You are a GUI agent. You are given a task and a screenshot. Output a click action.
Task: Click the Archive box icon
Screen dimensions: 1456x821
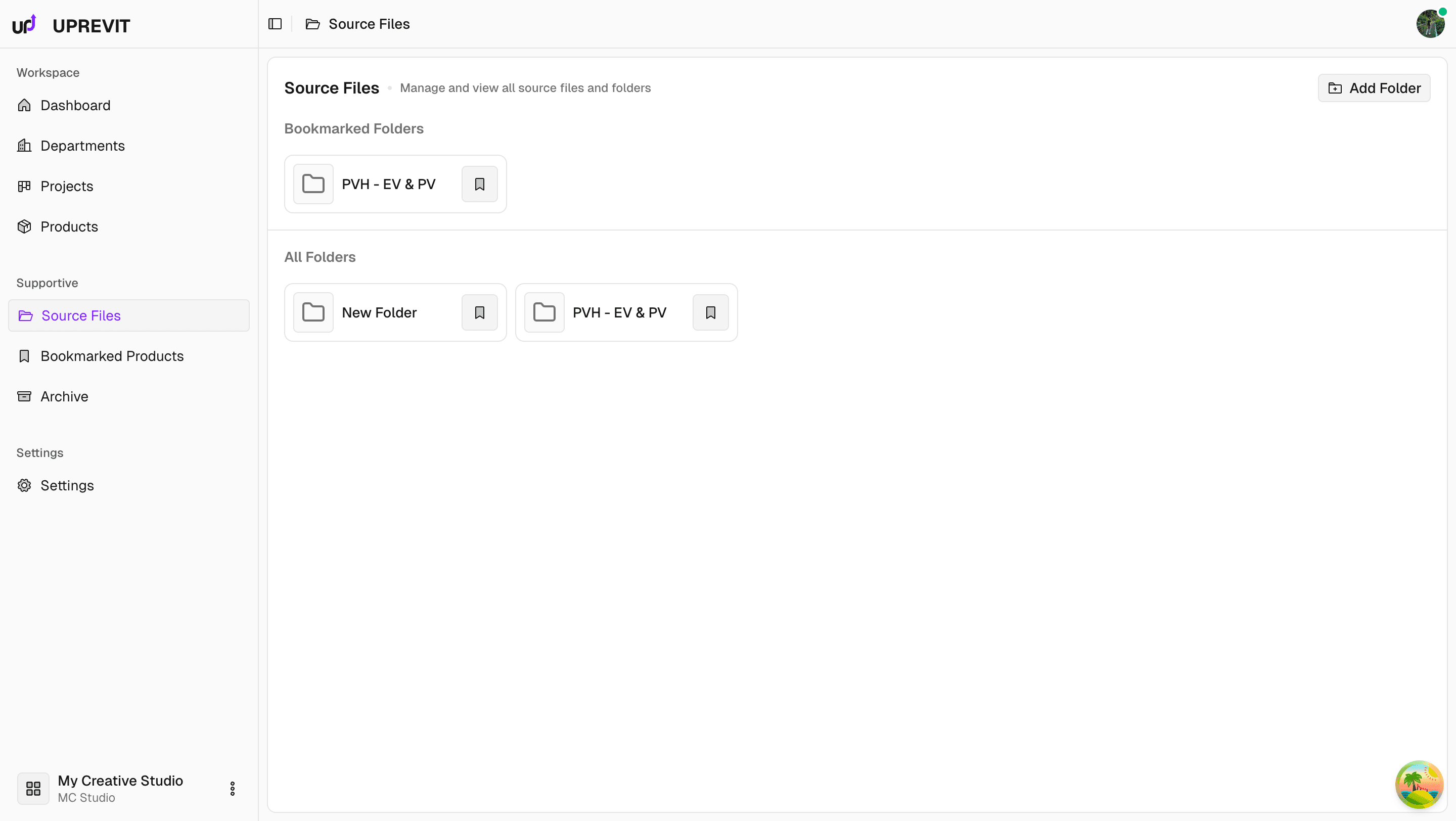pos(24,396)
